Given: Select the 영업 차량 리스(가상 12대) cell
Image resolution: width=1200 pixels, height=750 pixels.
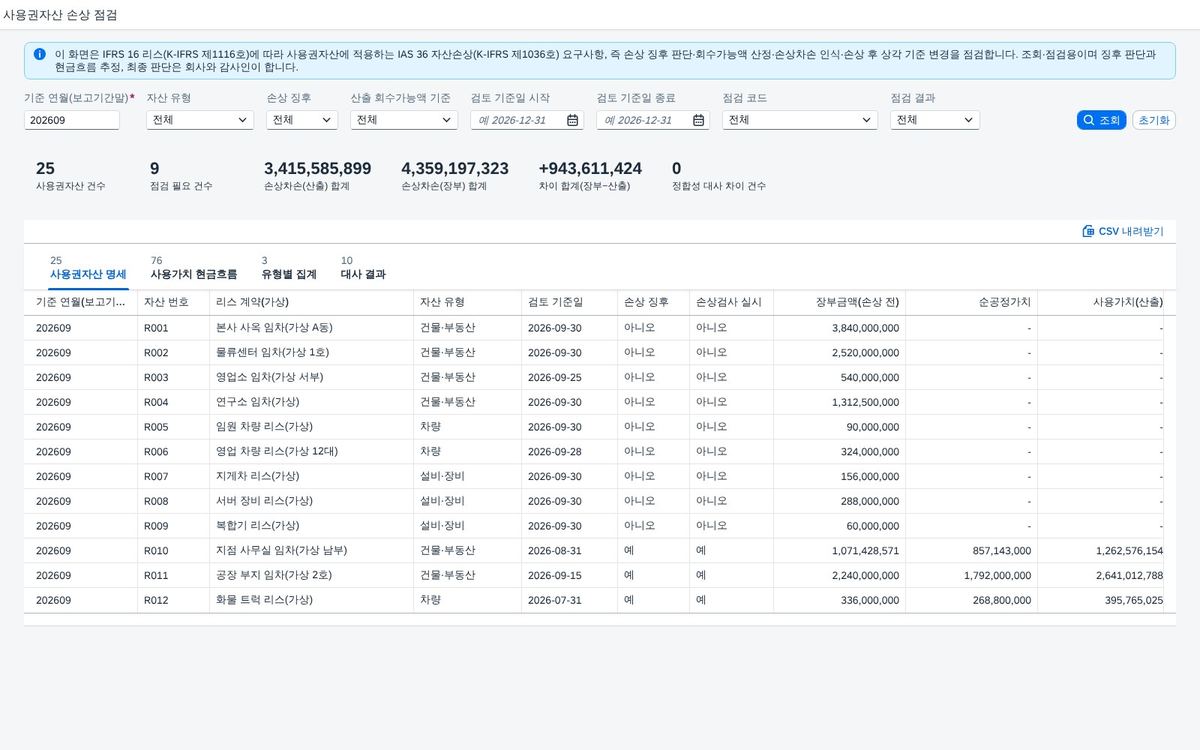Looking at the screenshot, I should click(312, 451).
